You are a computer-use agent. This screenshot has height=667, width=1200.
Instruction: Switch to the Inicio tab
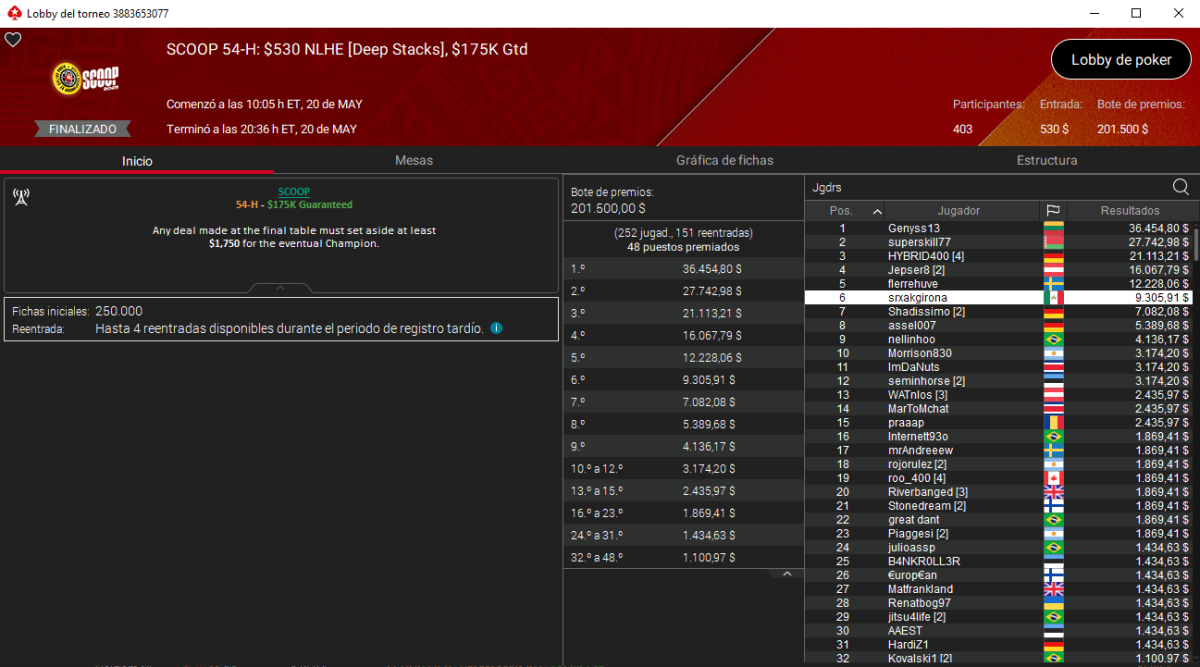click(x=137, y=160)
